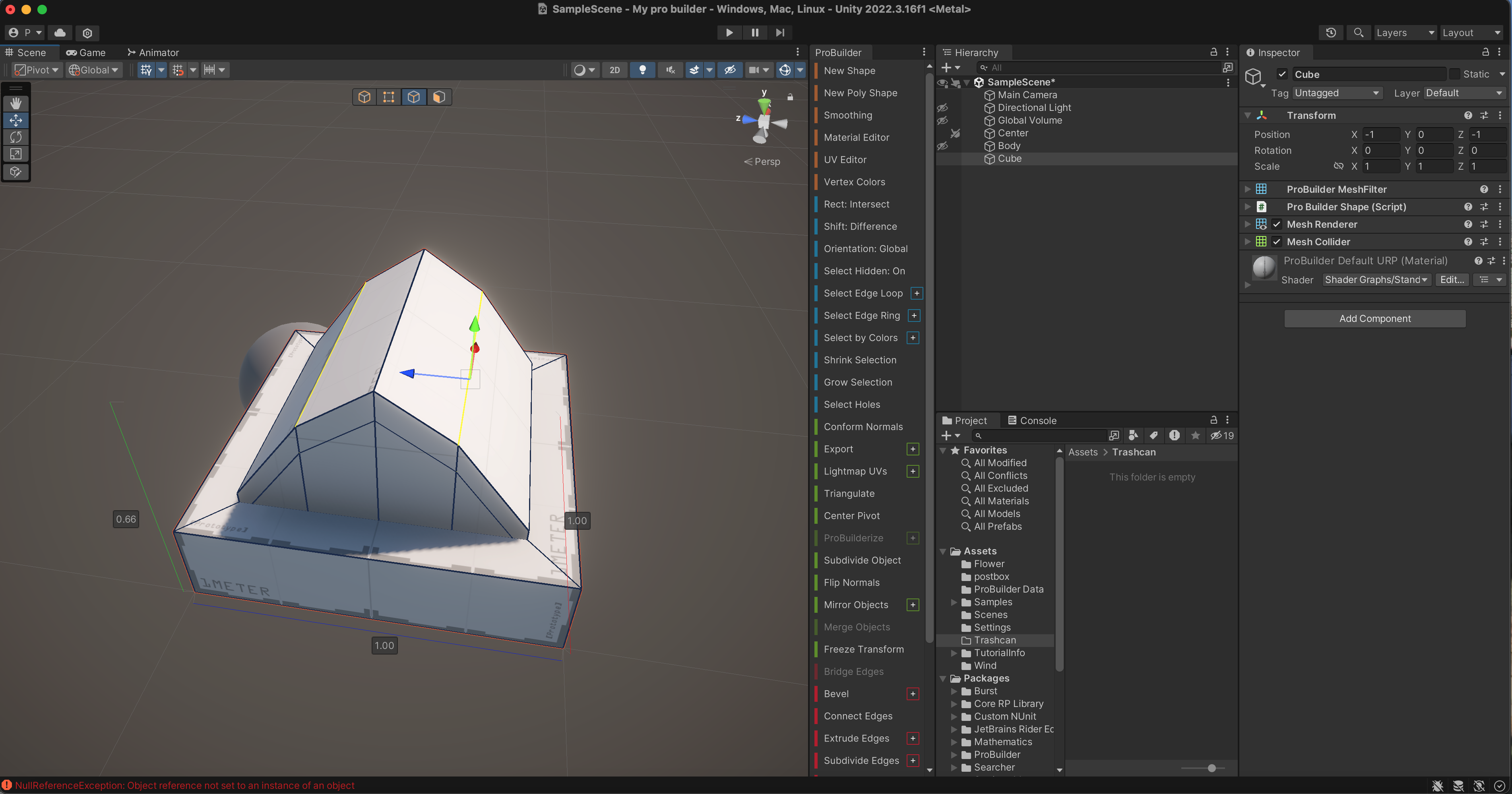Switch to ProBuilder face selection mode
Screen dimensions: 1512x794
click(x=438, y=97)
